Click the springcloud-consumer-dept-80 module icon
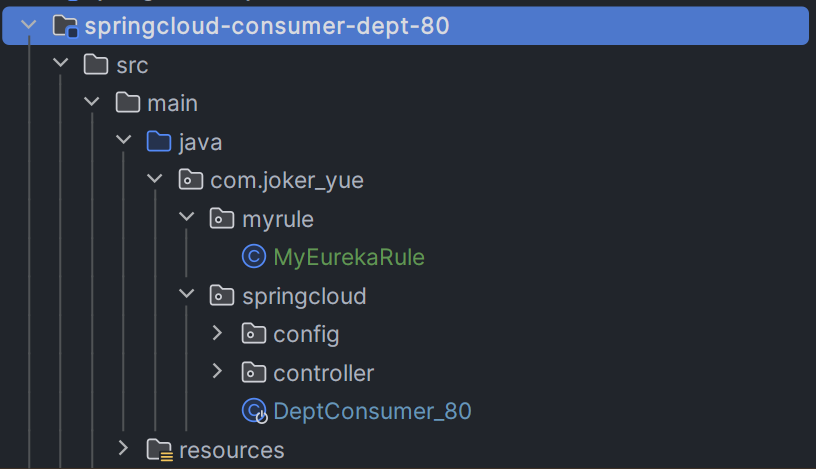 tap(65, 26)
